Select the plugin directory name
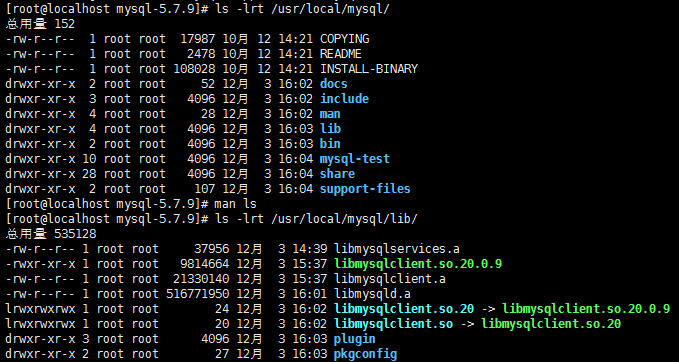The height and width of the screenshot is (362, 679). coord(355,339)
